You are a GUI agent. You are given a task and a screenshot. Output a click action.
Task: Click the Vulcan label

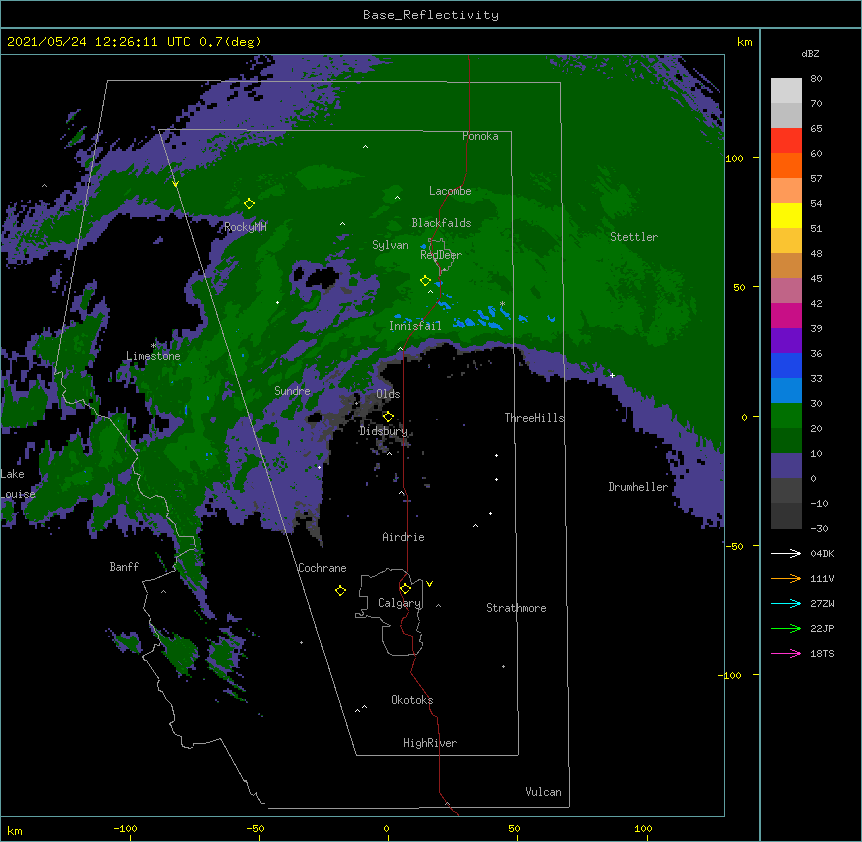543,792
